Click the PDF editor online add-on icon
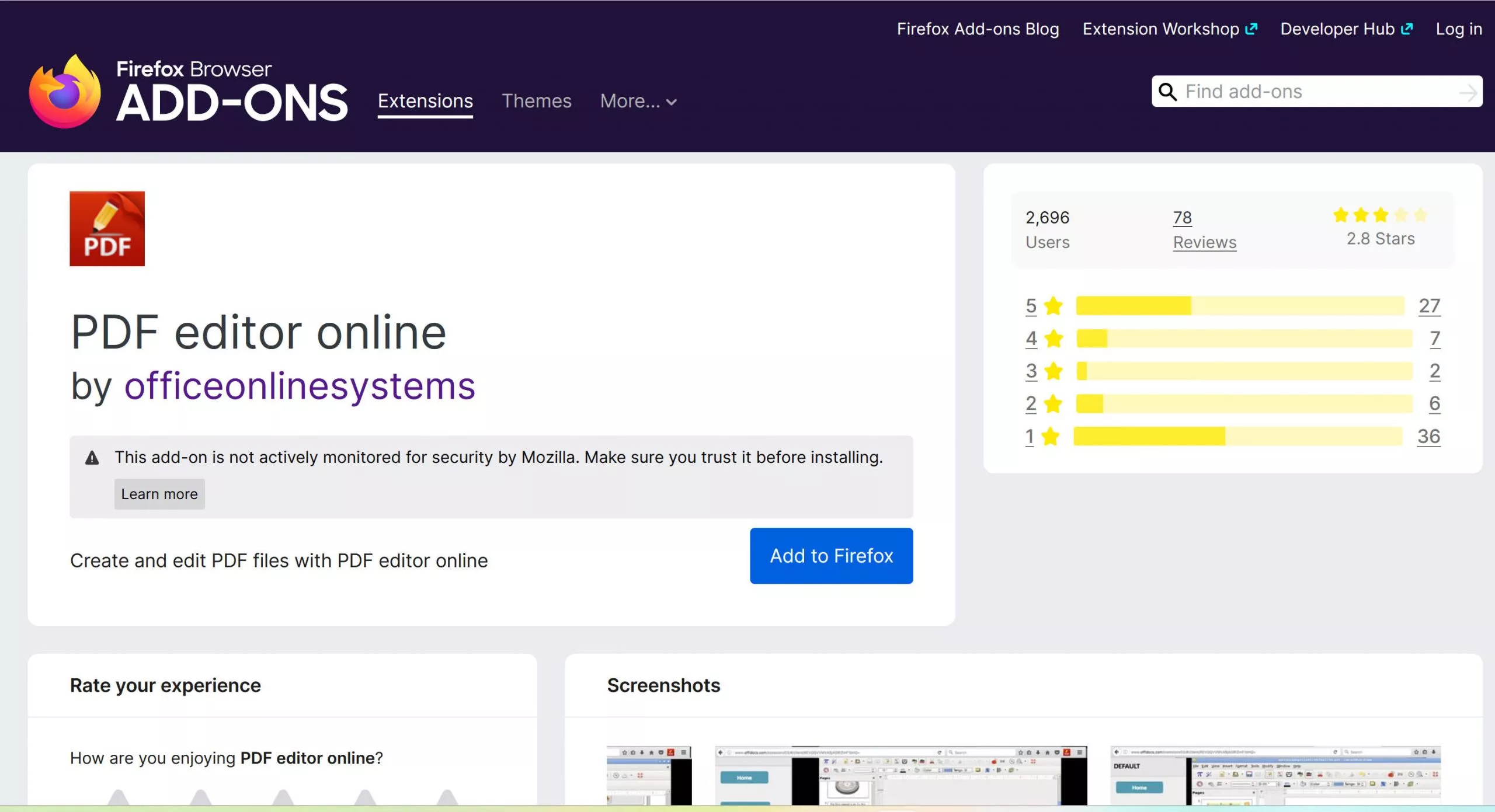 pos(107,228)
